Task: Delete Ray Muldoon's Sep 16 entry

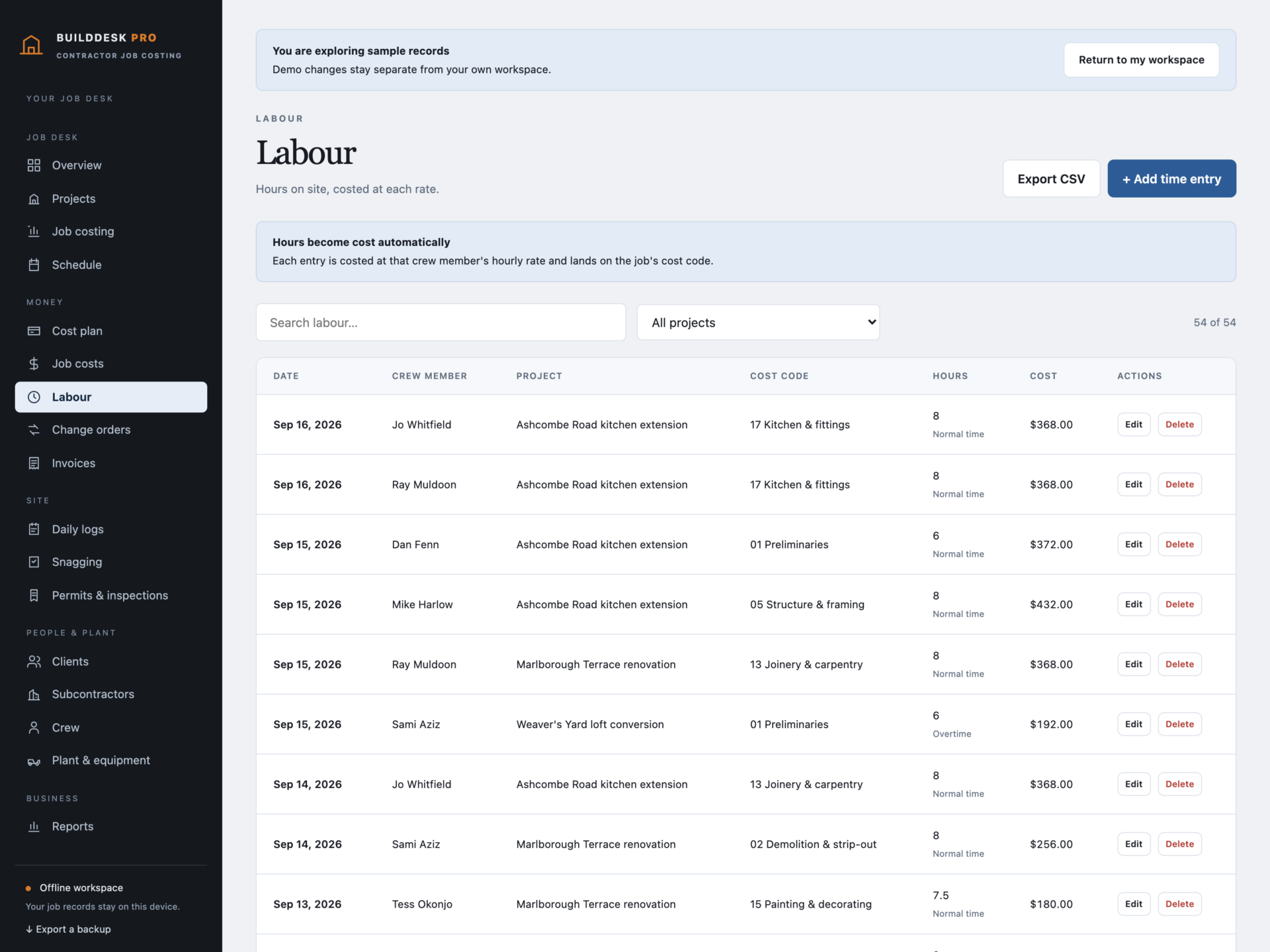Action: (x=1179, y=485)
